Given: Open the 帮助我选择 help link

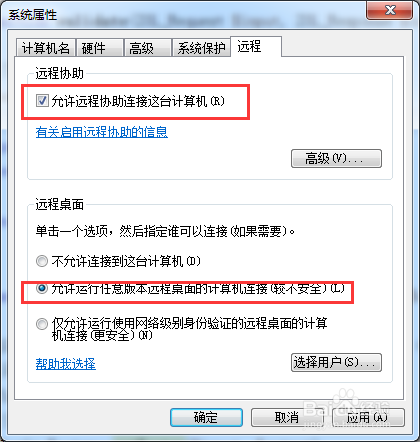Looking at the screenshot, I should pos(66,364).
